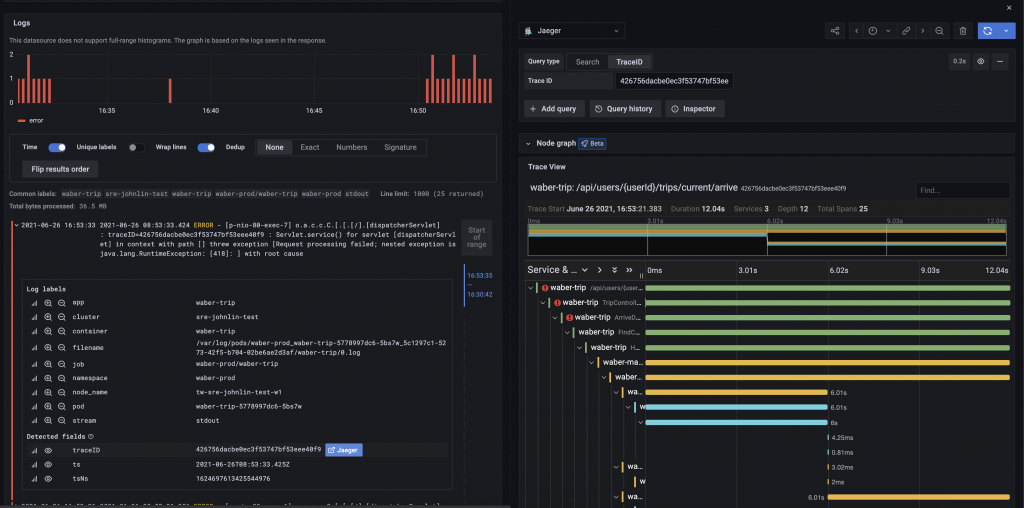Screen dimensions: 1024x508
Task: Toggle the eye icon for ts field
Action: (x=48, y=464)
